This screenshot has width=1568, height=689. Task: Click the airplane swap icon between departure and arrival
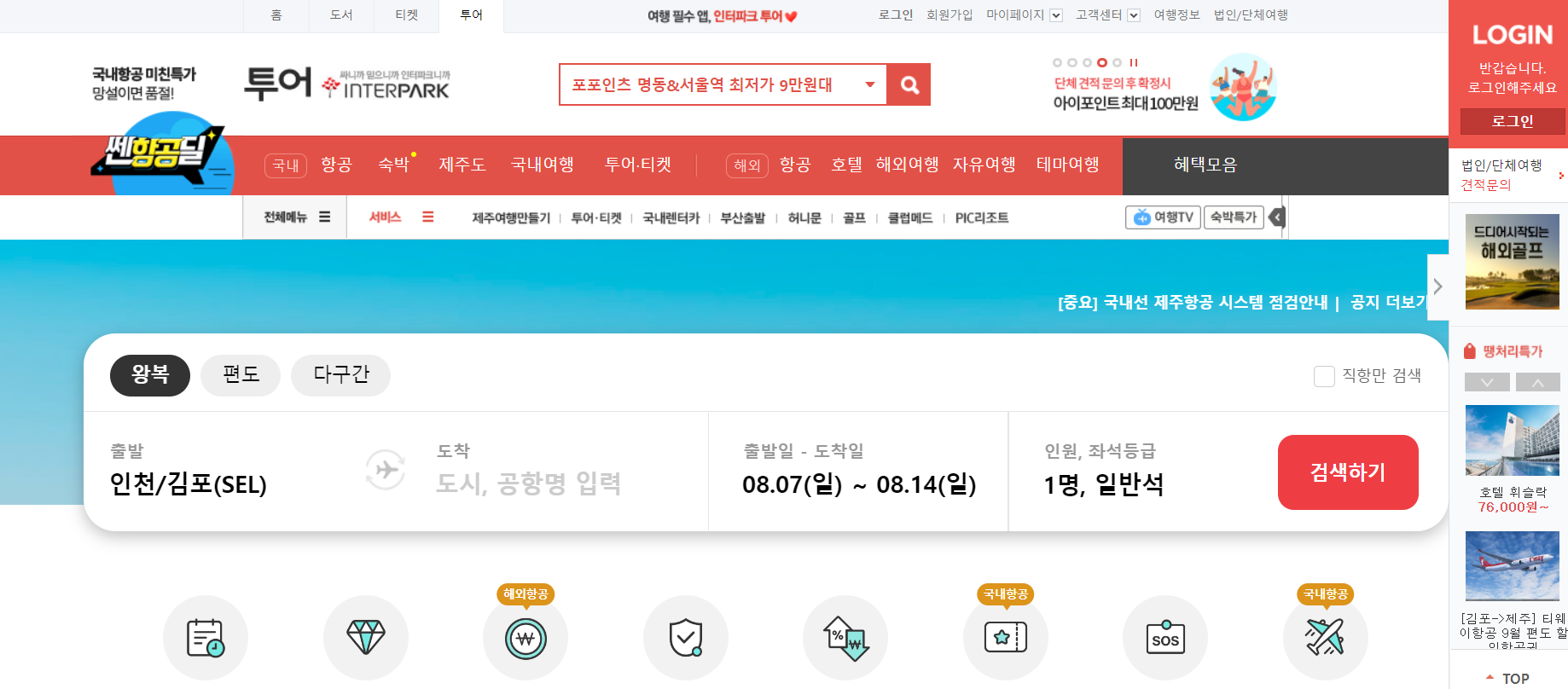tap(385, 469)
